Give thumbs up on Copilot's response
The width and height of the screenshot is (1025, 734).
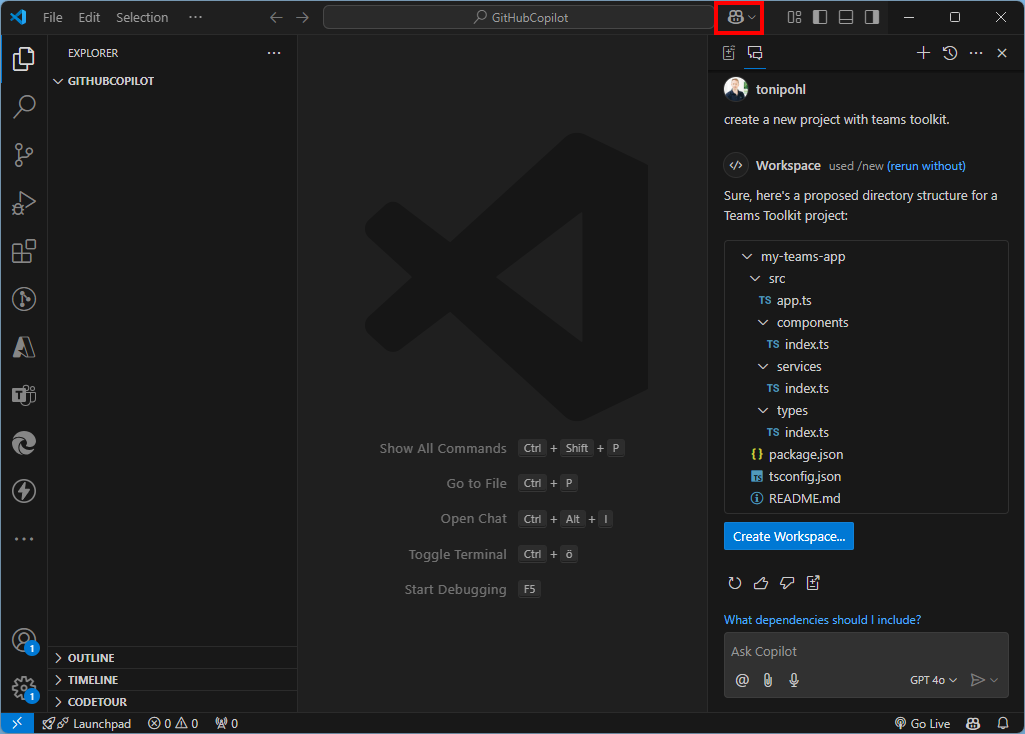761,583
